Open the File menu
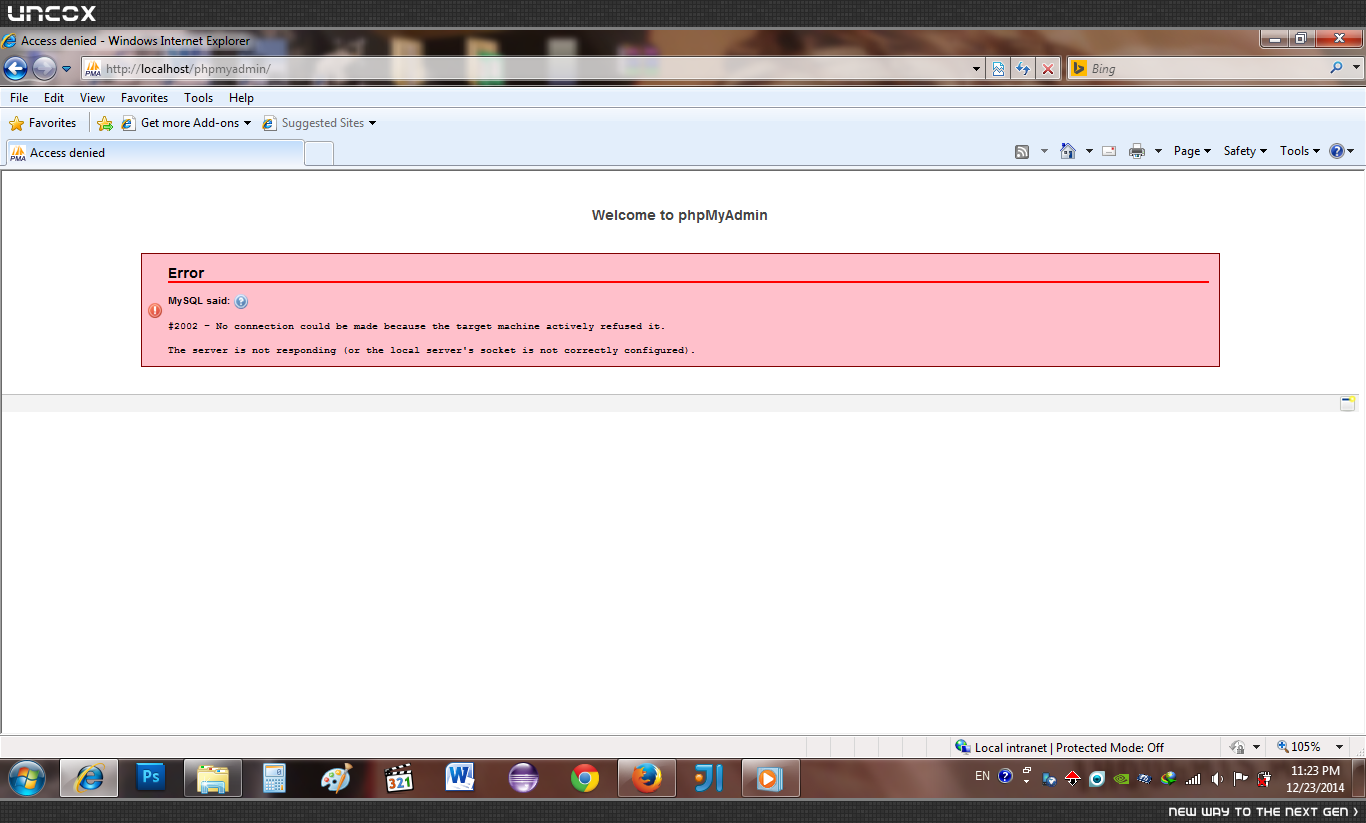The width and height of the screenshot is (1366, 823). [x=19, y=98]
